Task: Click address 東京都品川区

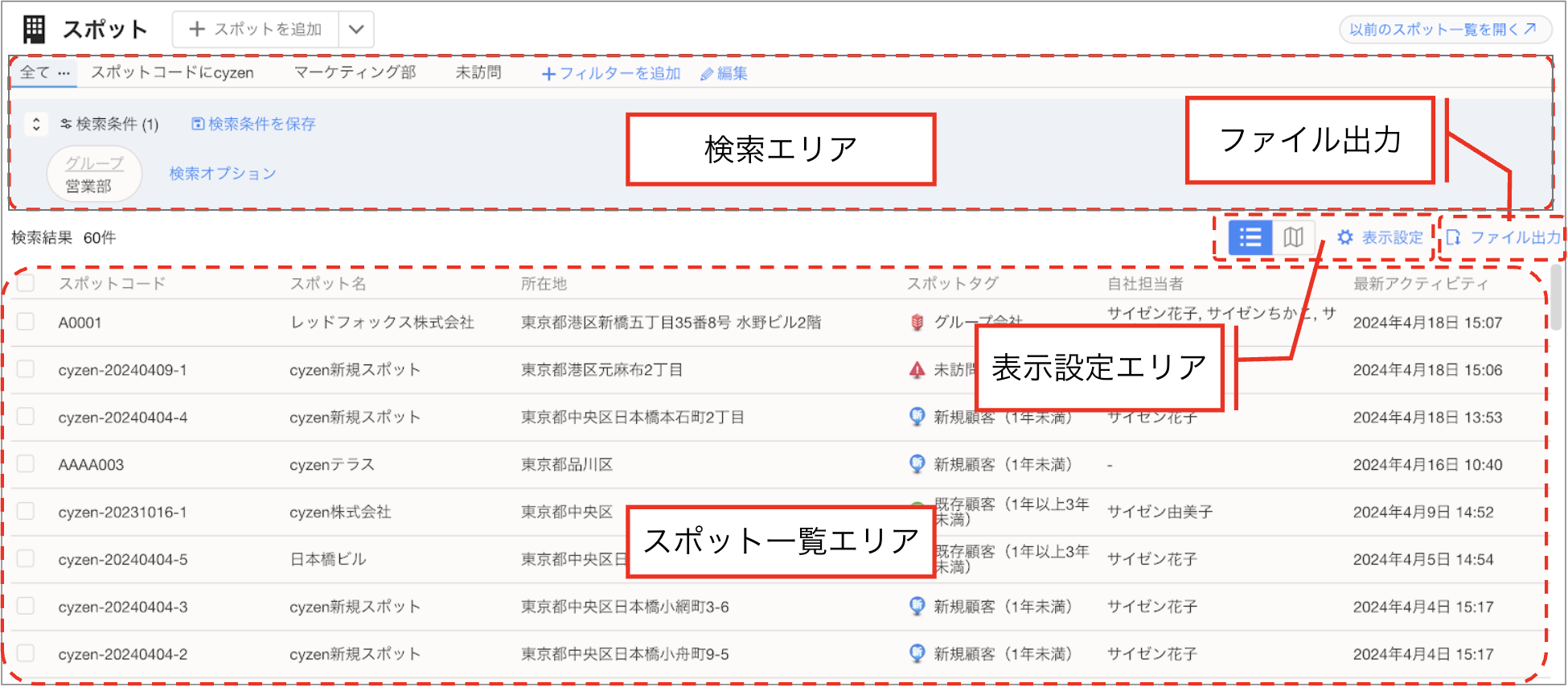Action: click(567, 464)
